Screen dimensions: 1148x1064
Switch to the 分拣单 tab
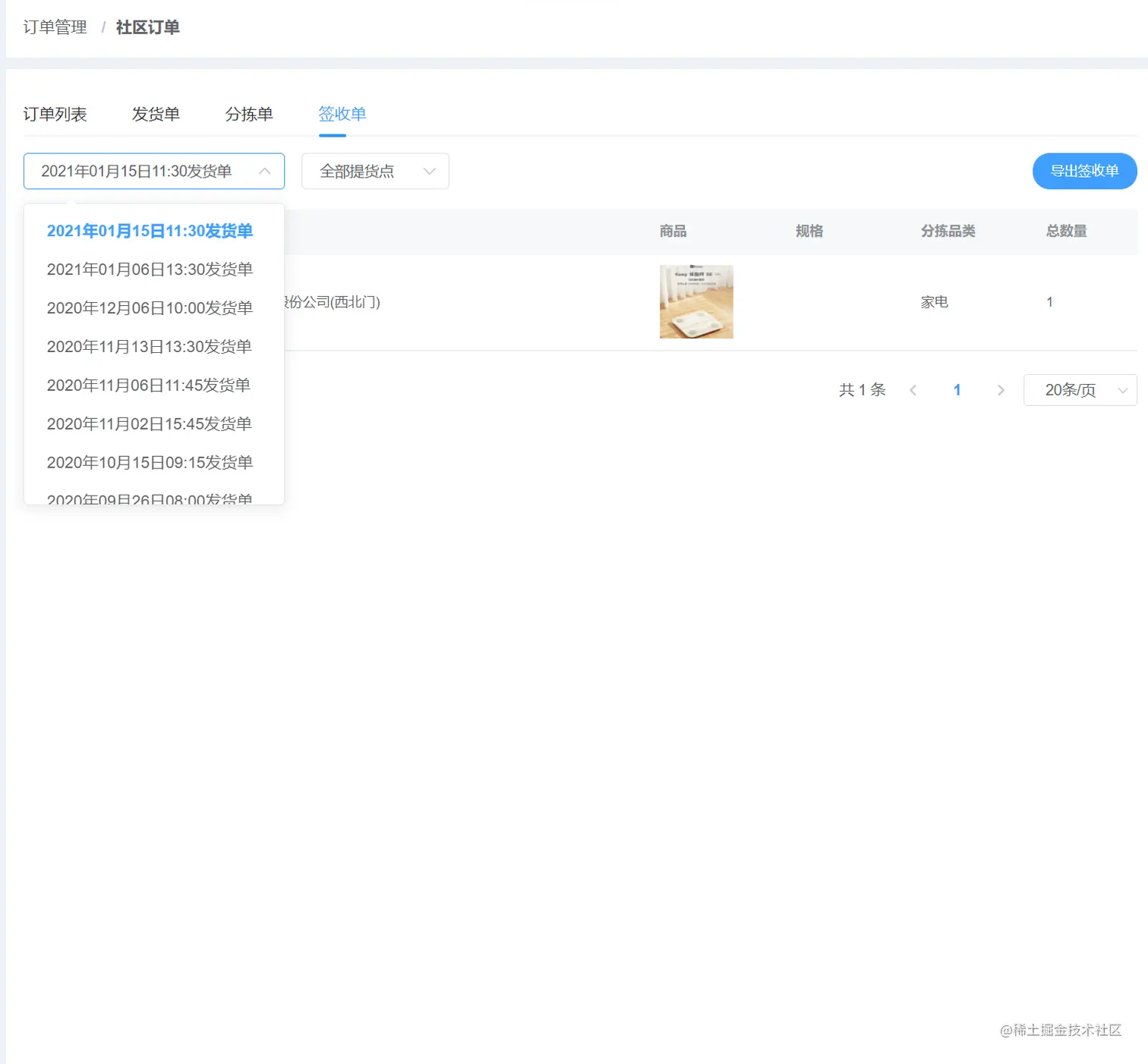(x=249, y=114)
